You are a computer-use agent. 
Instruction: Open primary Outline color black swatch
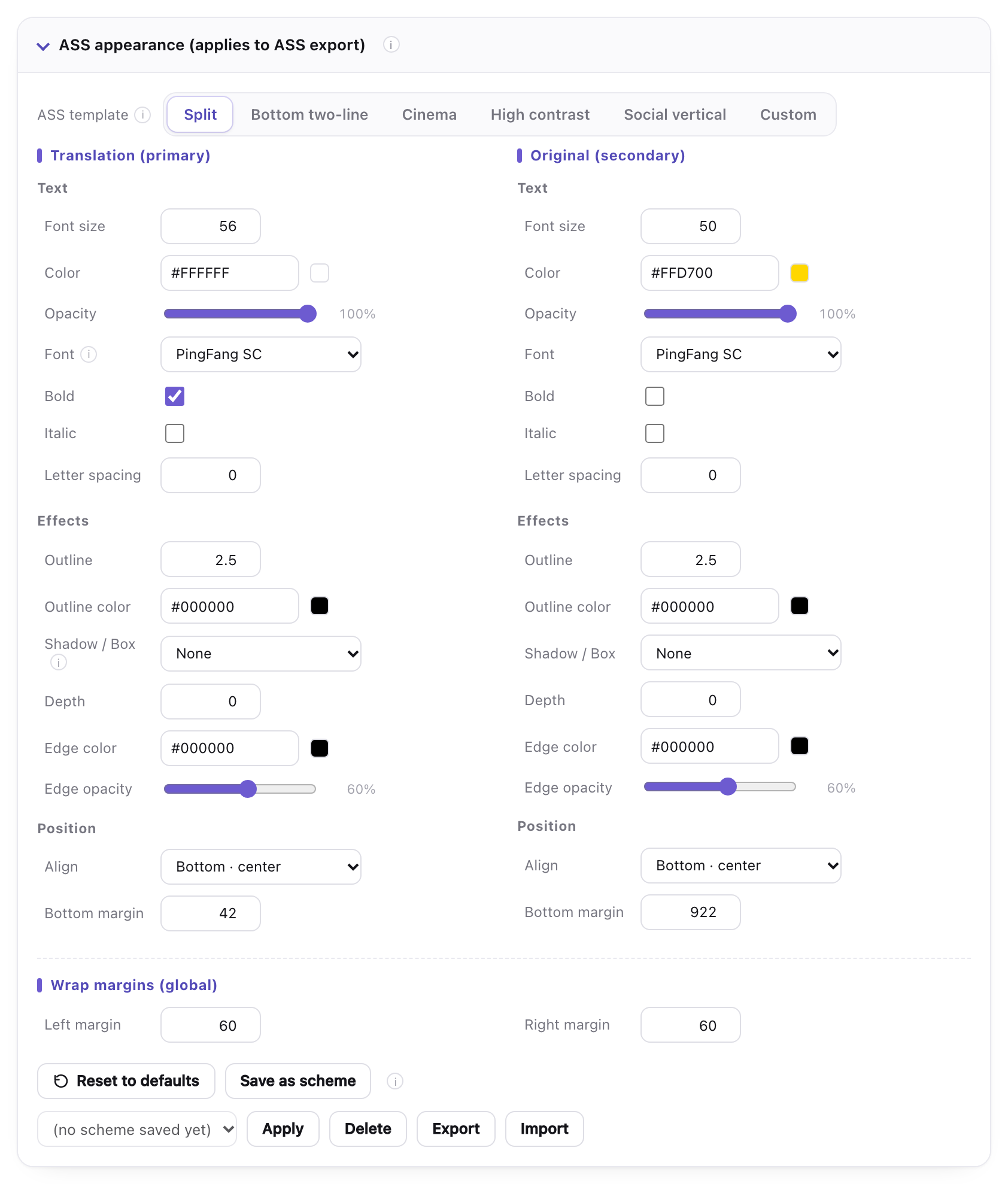(x=320, y=606)
